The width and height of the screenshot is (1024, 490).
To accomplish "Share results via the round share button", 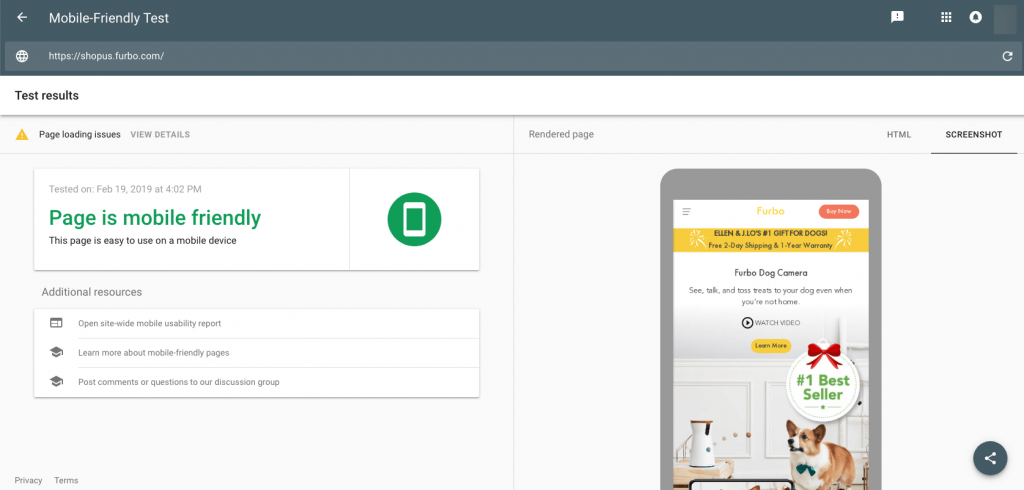I will 990,458.
